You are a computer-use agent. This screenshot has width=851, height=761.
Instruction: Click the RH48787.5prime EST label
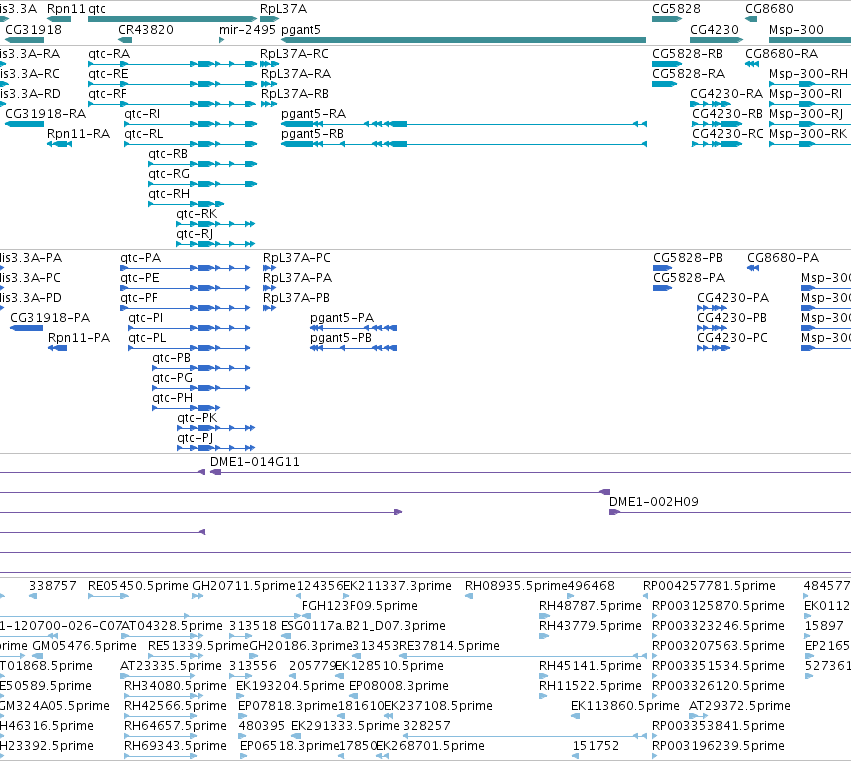590,606
